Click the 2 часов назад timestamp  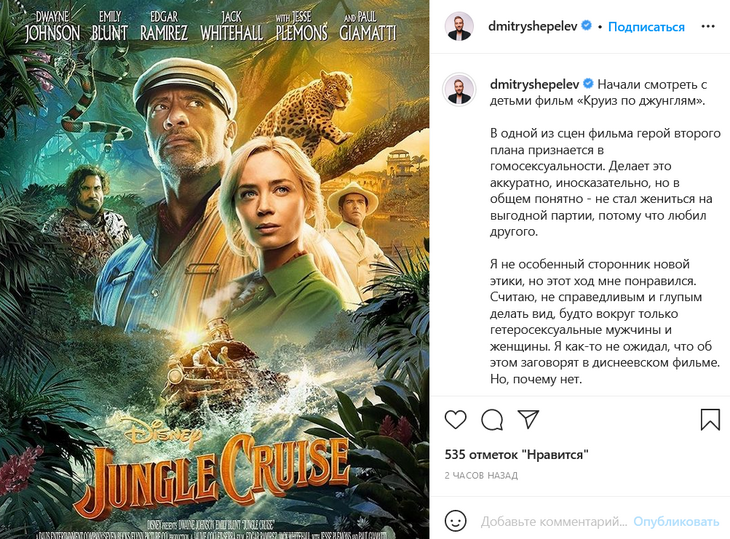click(x=481, y=476)
